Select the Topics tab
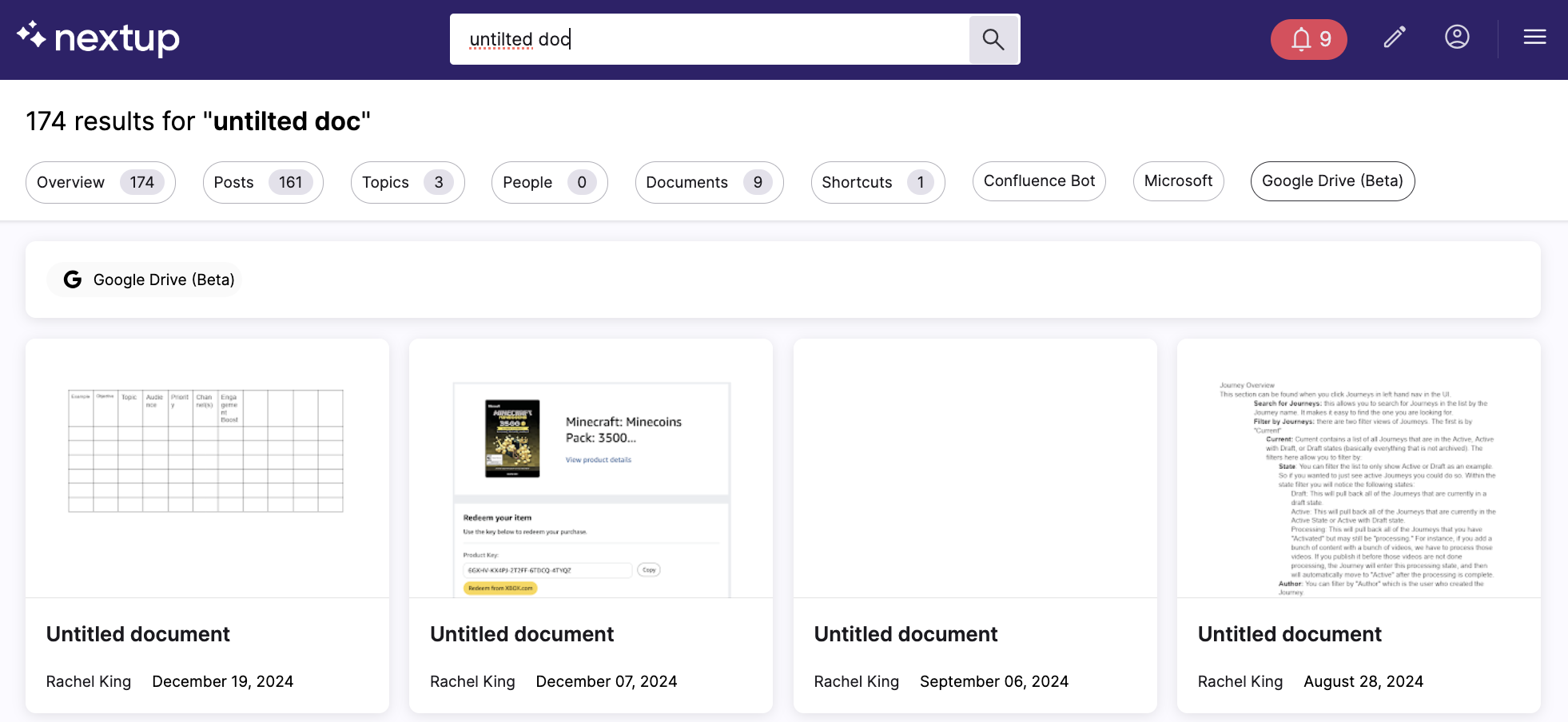 [x=408, y=182]
